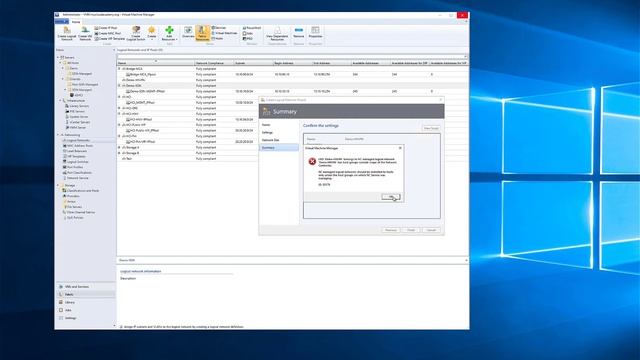Select Library Servers in tree

pos(76,106)
